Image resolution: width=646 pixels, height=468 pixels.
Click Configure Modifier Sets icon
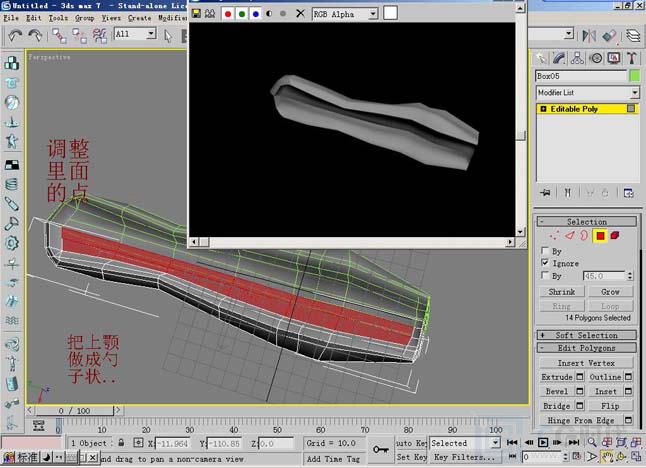pos(628,192)
